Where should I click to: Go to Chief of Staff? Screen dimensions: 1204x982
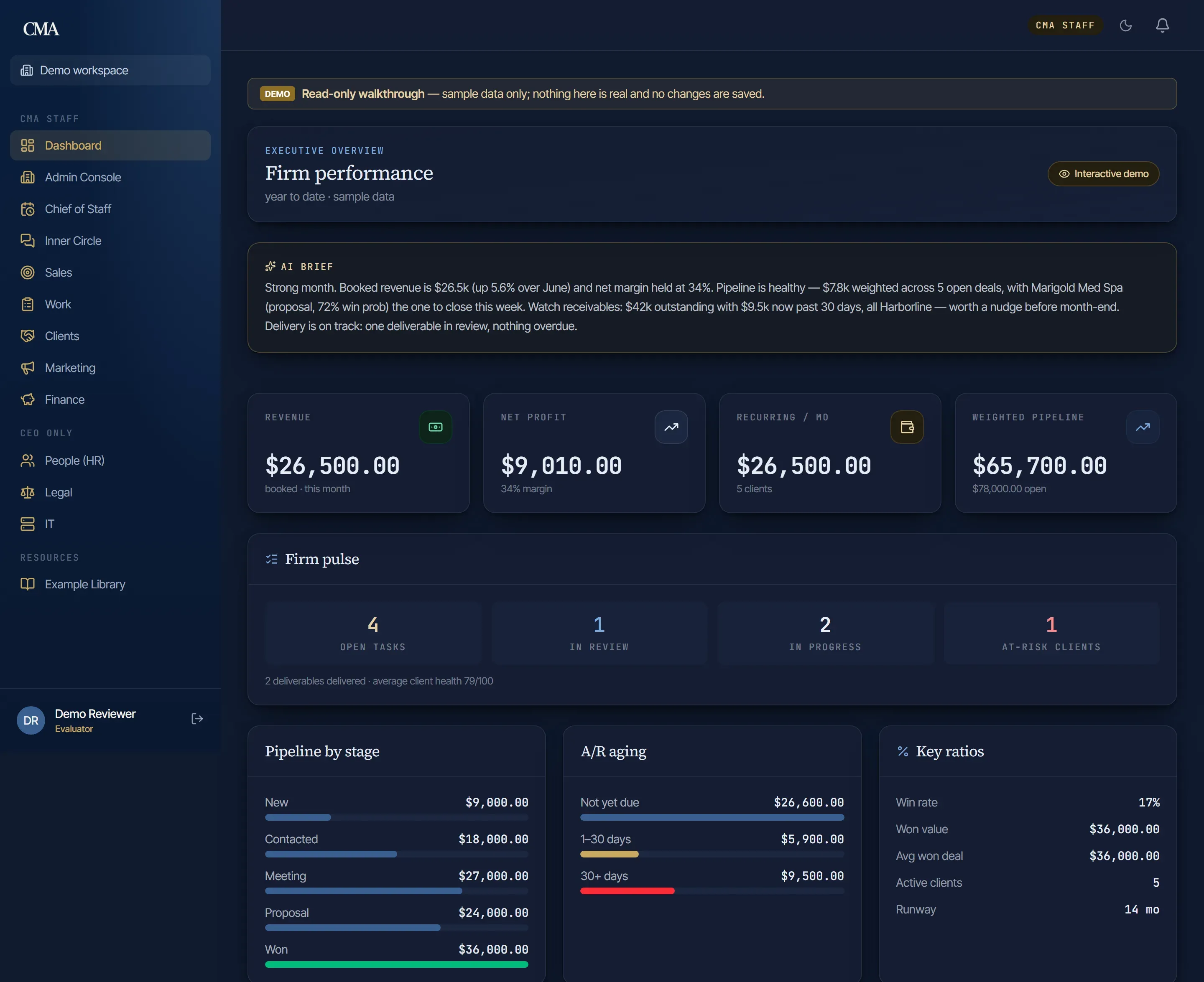[x=110, y=209]
